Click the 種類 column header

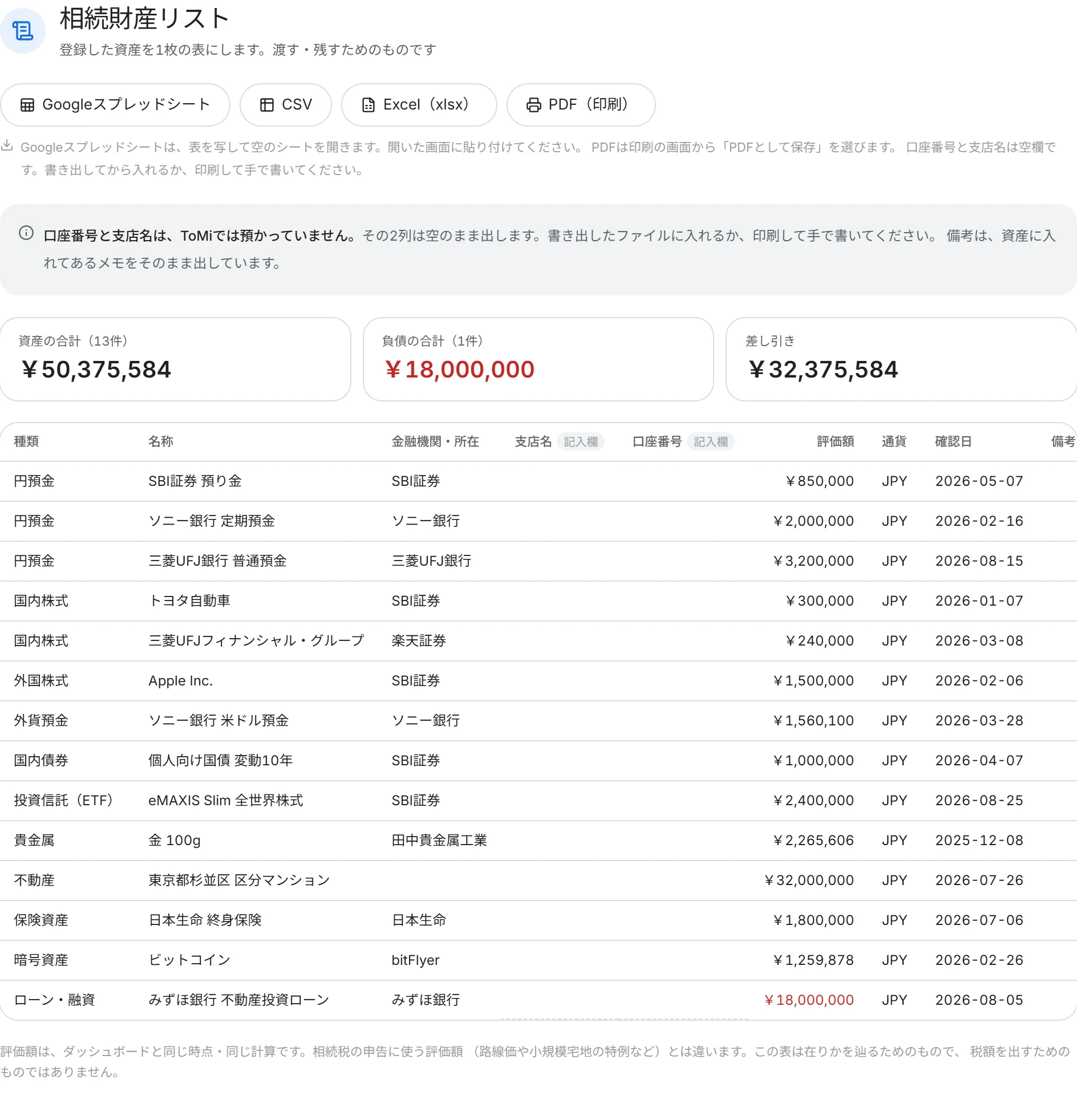26,442
